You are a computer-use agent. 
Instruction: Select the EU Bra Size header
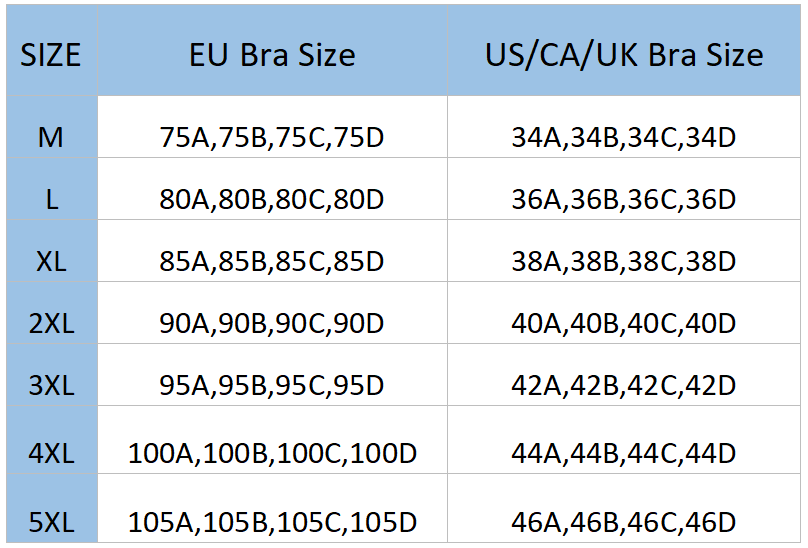(x=272, y=55)
